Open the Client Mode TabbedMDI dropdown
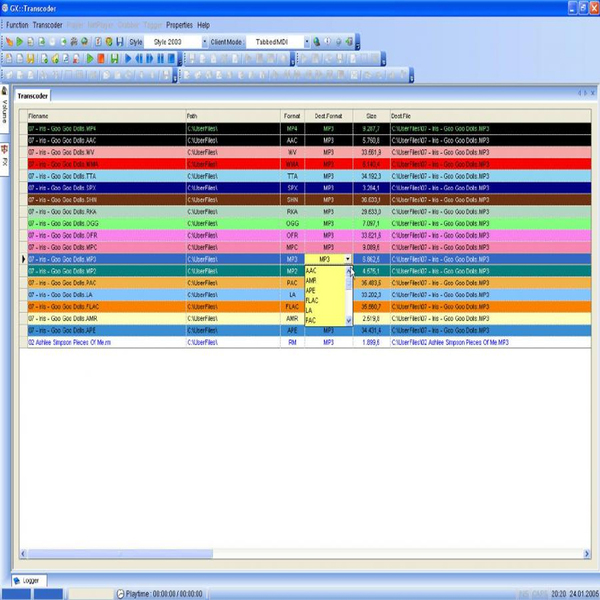The image size is (600, 600). (307, 42)
